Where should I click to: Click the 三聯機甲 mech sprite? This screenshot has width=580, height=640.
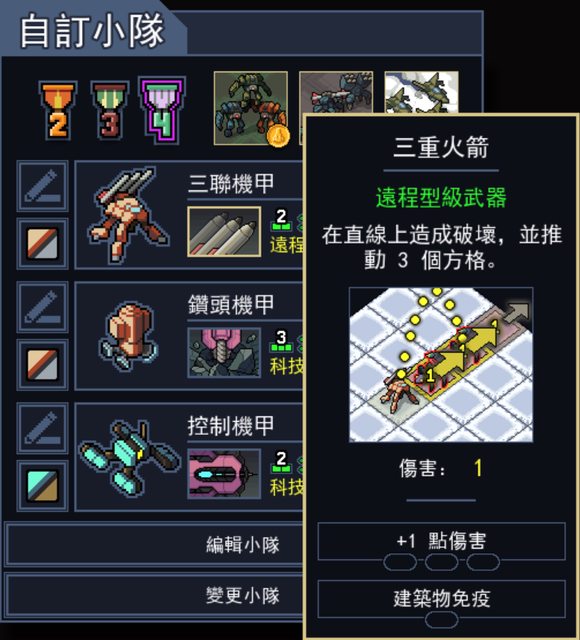pyautogui.click(x=128, y=214)
